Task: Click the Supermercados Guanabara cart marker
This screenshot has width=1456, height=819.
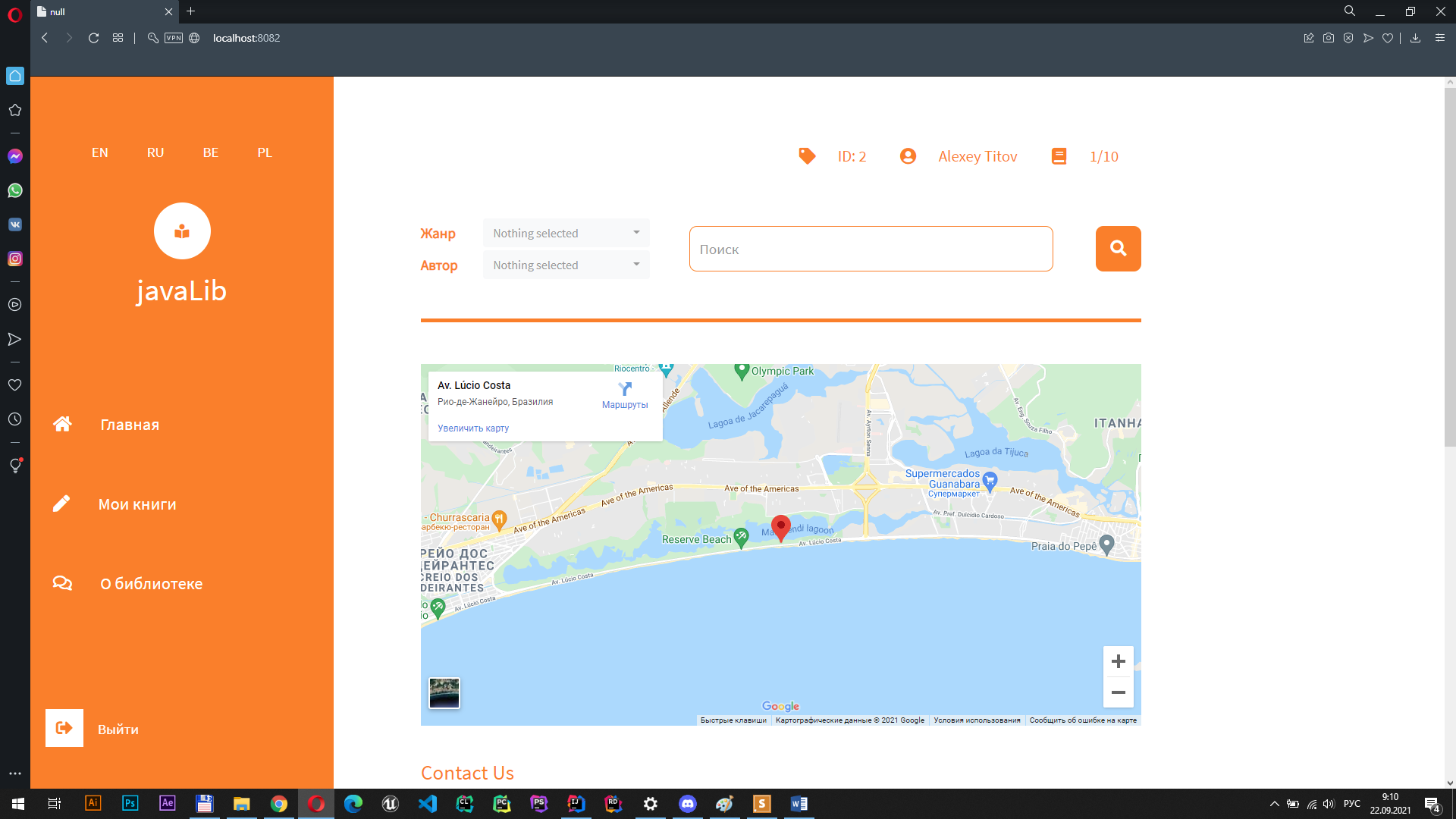Action: [x=990, y=480]
